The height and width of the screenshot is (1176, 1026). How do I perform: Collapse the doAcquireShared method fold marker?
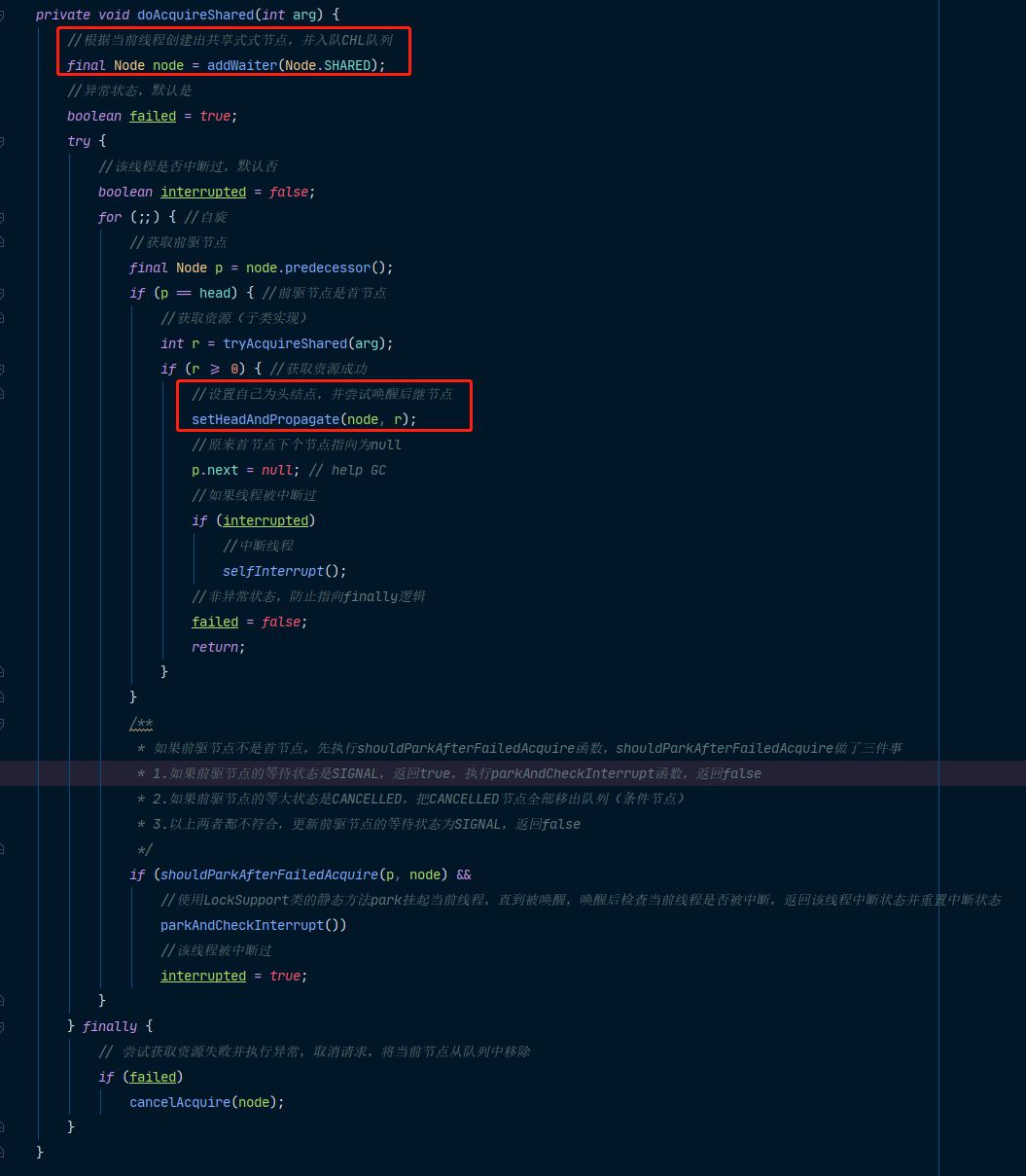(x=2, y=16)
